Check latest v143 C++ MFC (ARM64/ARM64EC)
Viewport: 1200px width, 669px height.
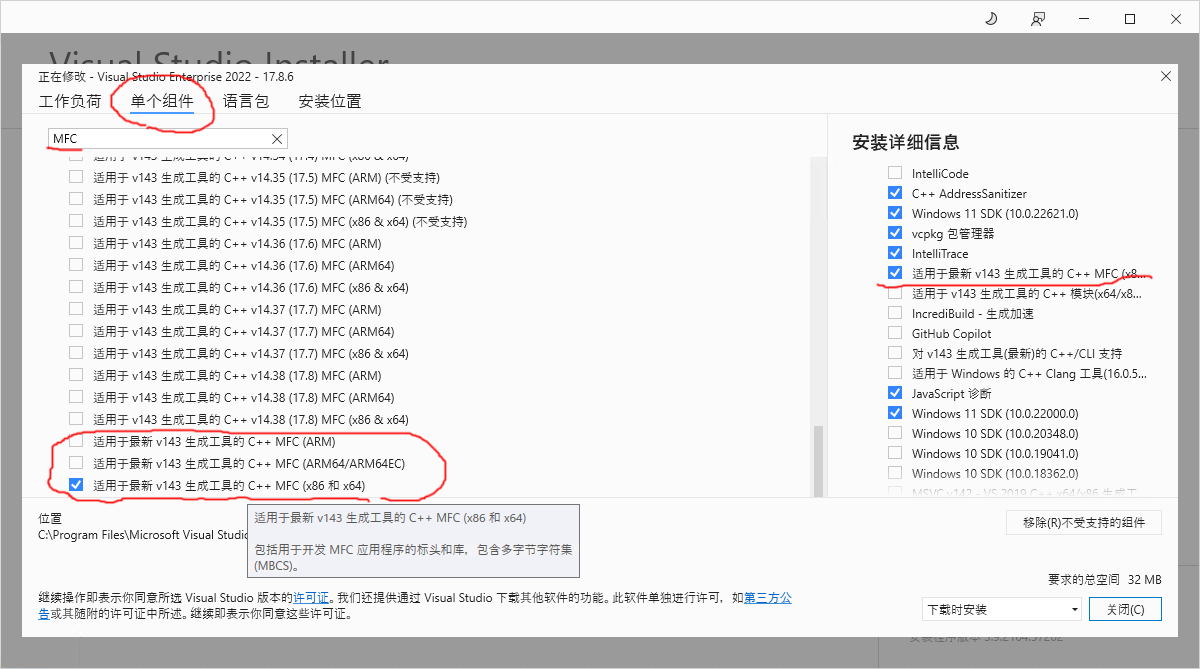[x=76, y=464]
